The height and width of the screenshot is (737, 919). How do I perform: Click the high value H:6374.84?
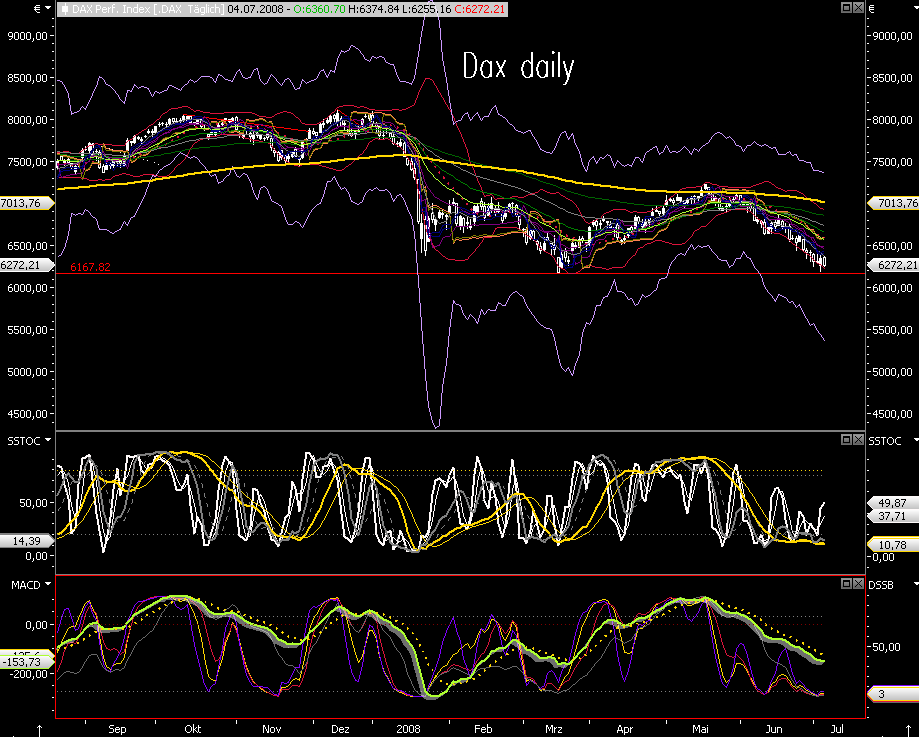[374, 9]
